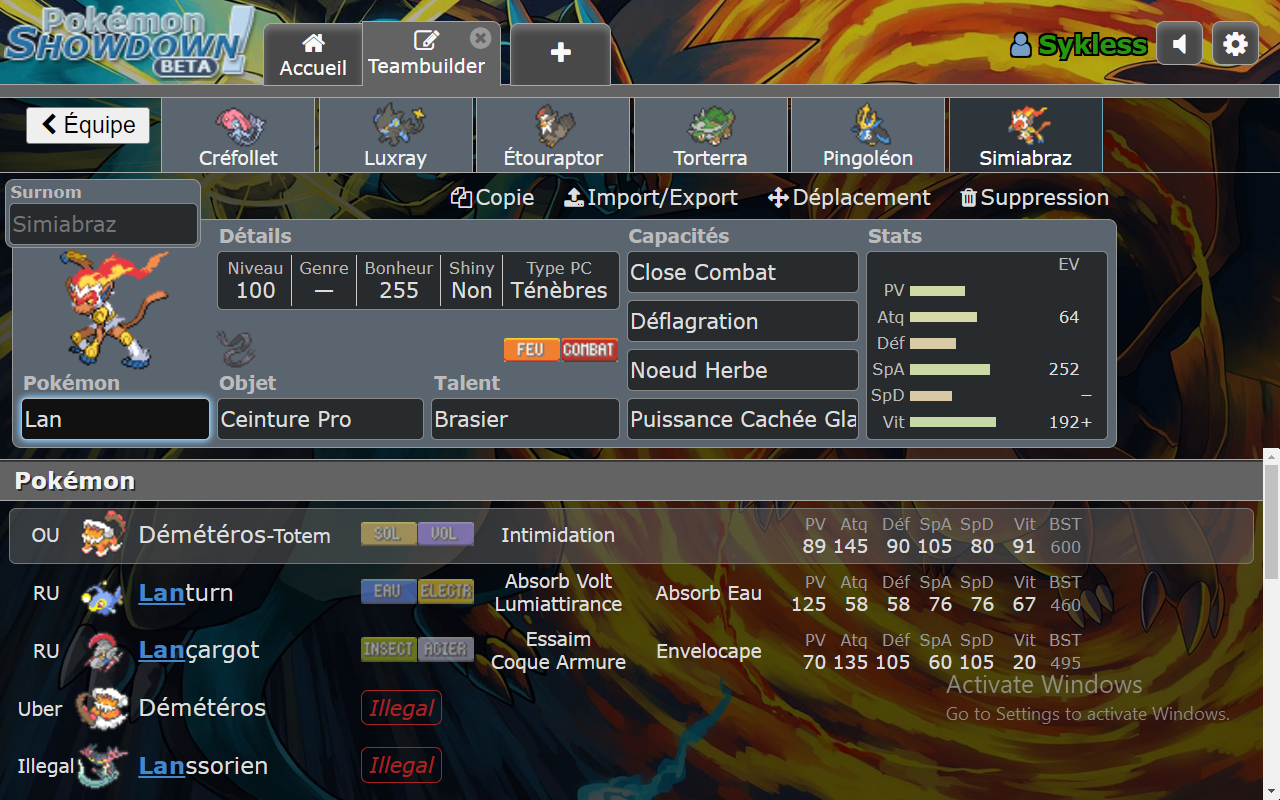The height and width of the screenshot is (800, 1280).
Task: Click the Illegal tag beside Démétéros
Action: [401, 708]
